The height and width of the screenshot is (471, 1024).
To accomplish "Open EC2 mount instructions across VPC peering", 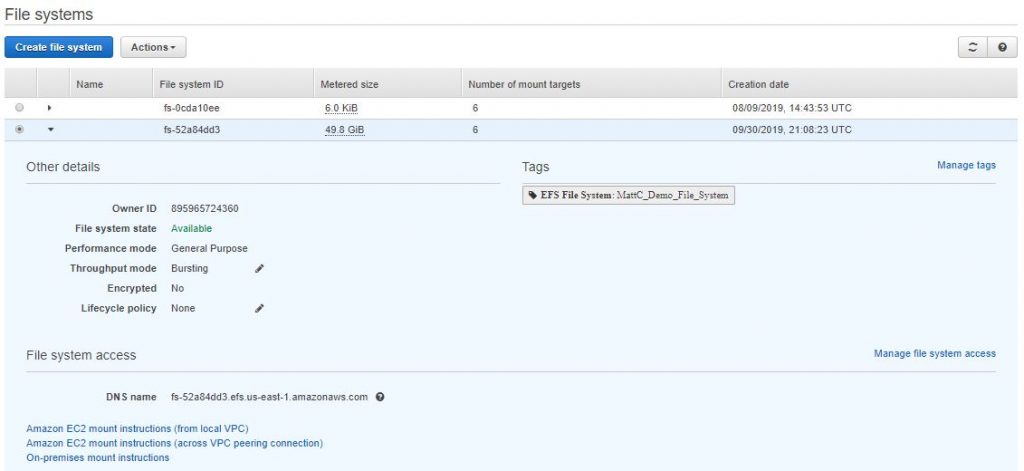I will coord(174,443).
